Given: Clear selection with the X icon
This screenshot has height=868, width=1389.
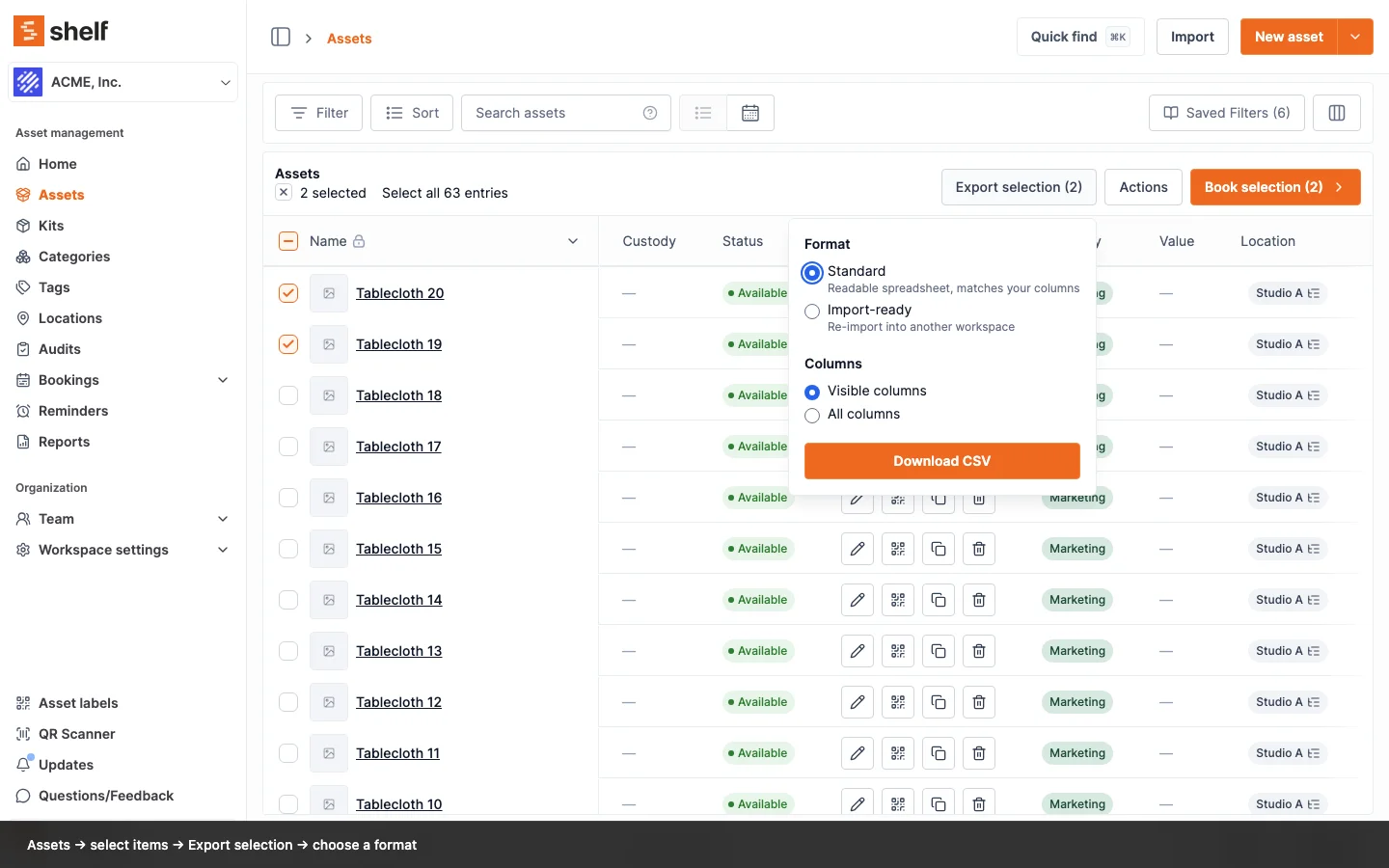Looking at the screenshot, I should point(284,192).
